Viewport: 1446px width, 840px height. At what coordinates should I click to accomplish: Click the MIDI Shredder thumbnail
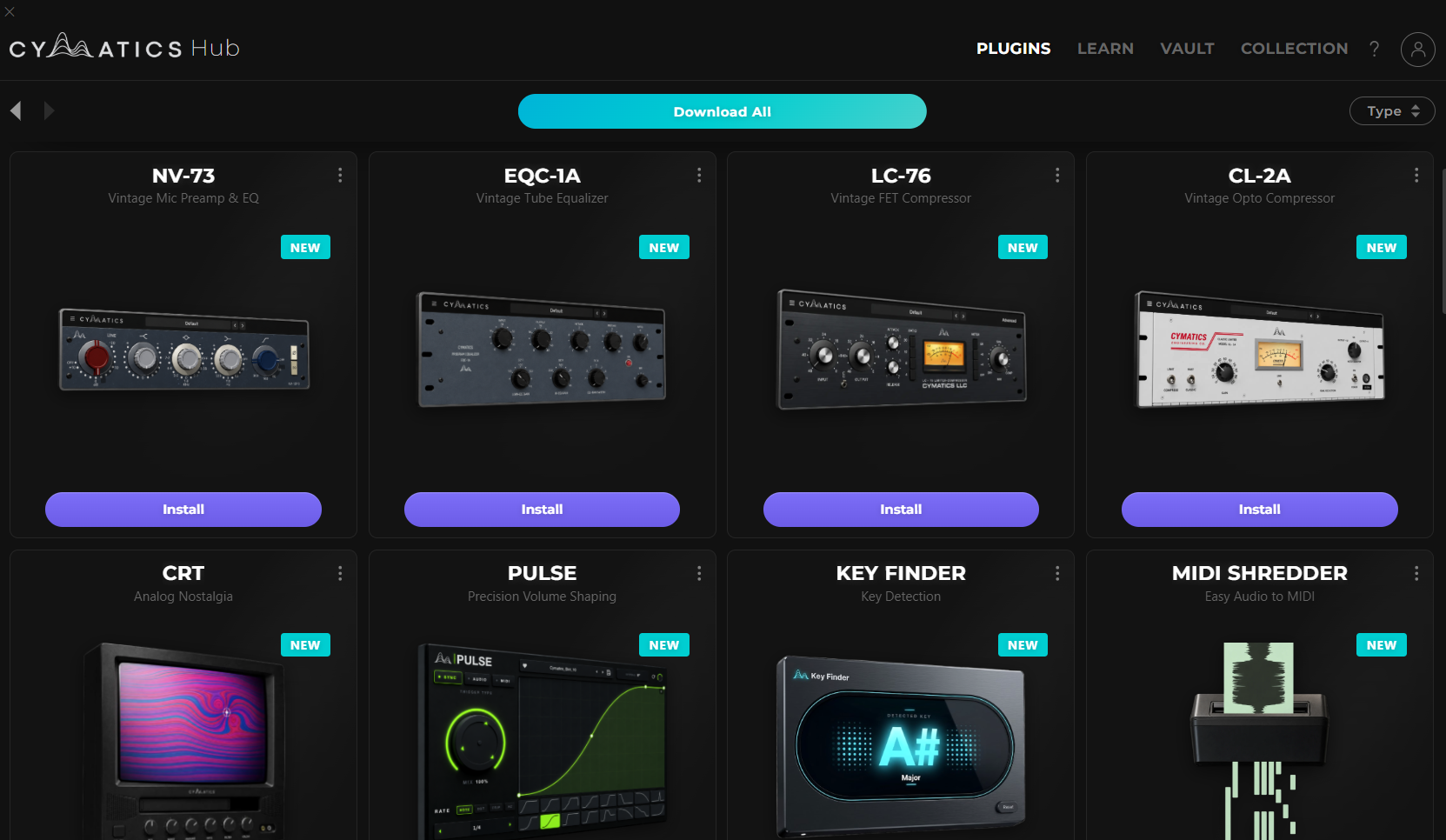[1259, 741]
